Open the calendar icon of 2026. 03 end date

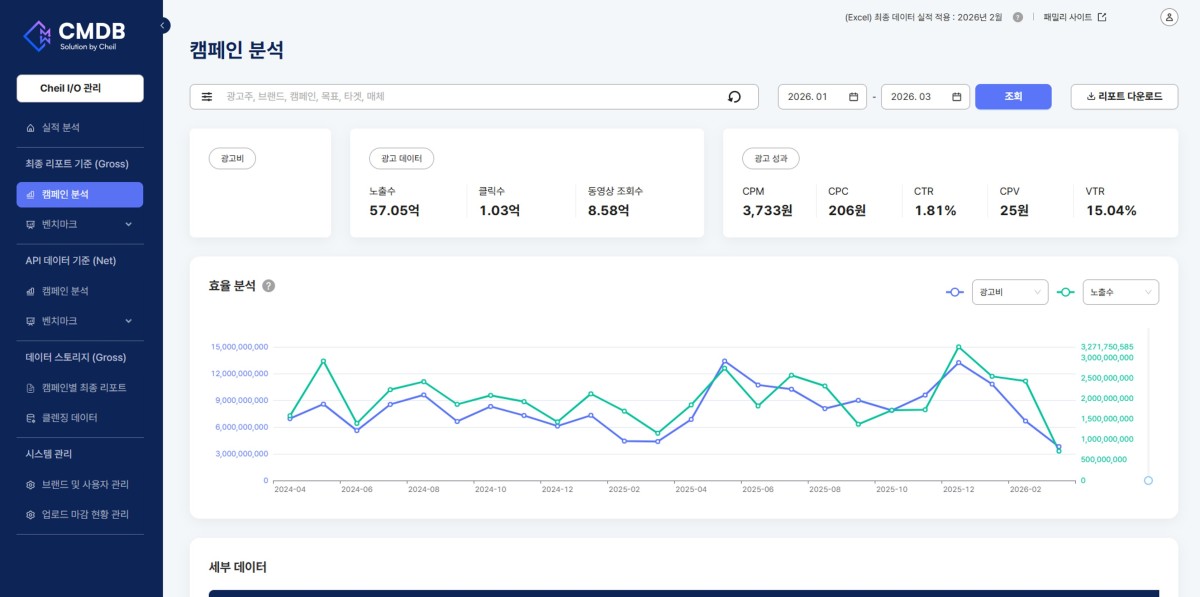[x=956, y=97]
